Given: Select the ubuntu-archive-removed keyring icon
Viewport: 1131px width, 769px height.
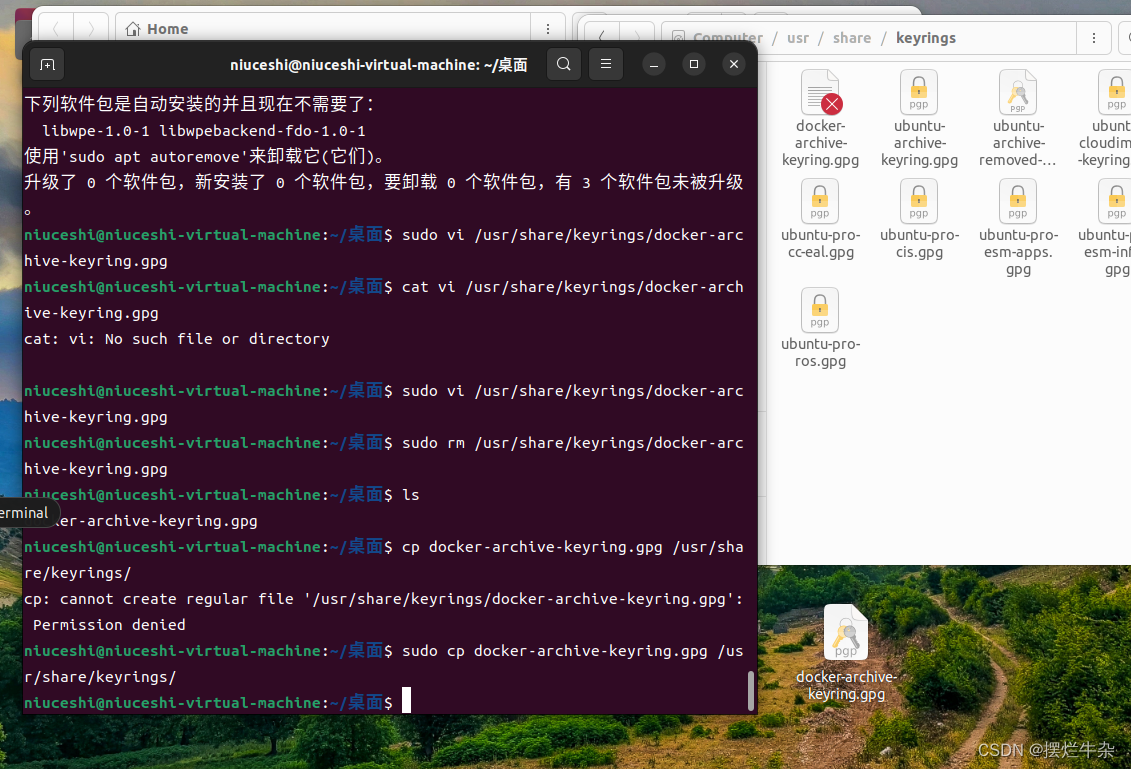Looking at the screenshot, I should click(1018, 92).
